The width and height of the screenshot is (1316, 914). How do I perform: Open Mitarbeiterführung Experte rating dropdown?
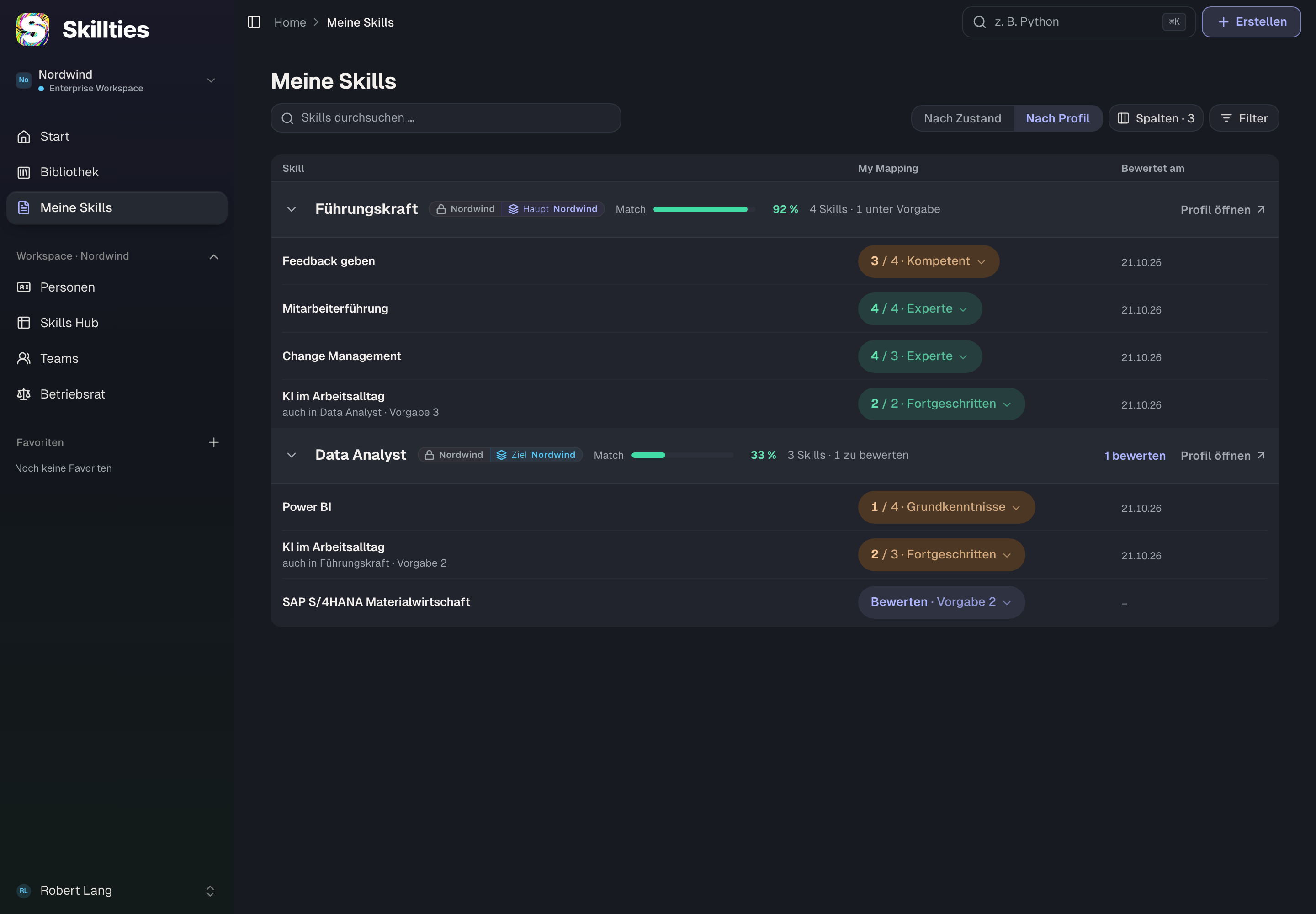click(920, 309)
